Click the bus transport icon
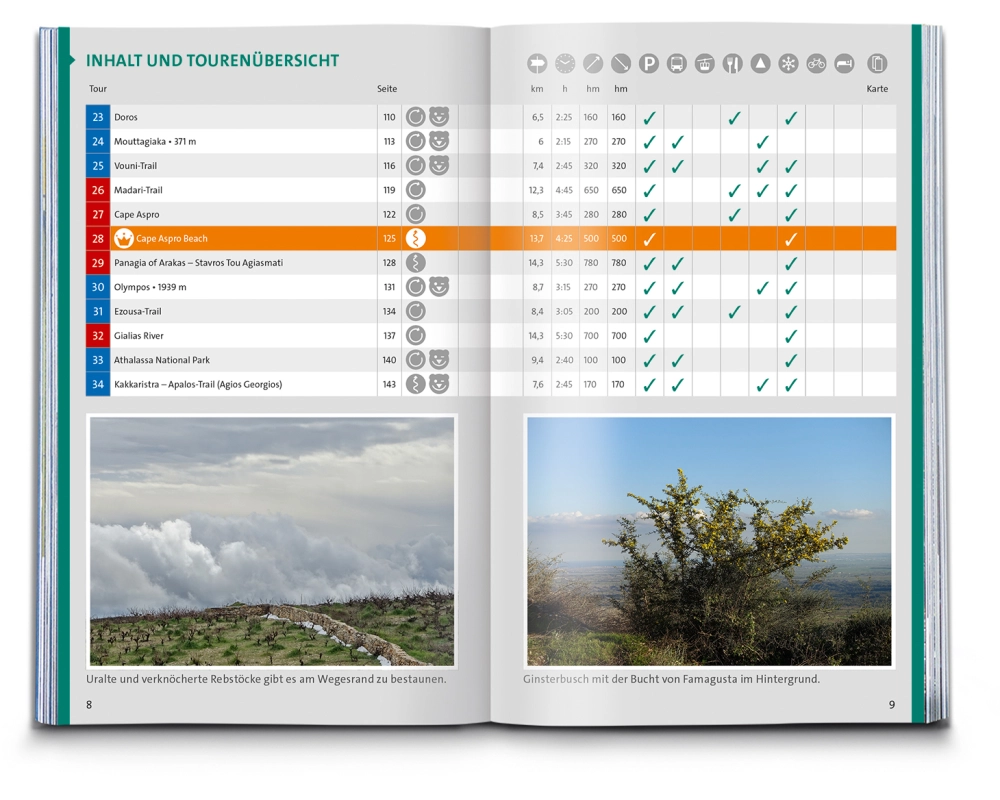 tap(677, 64)
